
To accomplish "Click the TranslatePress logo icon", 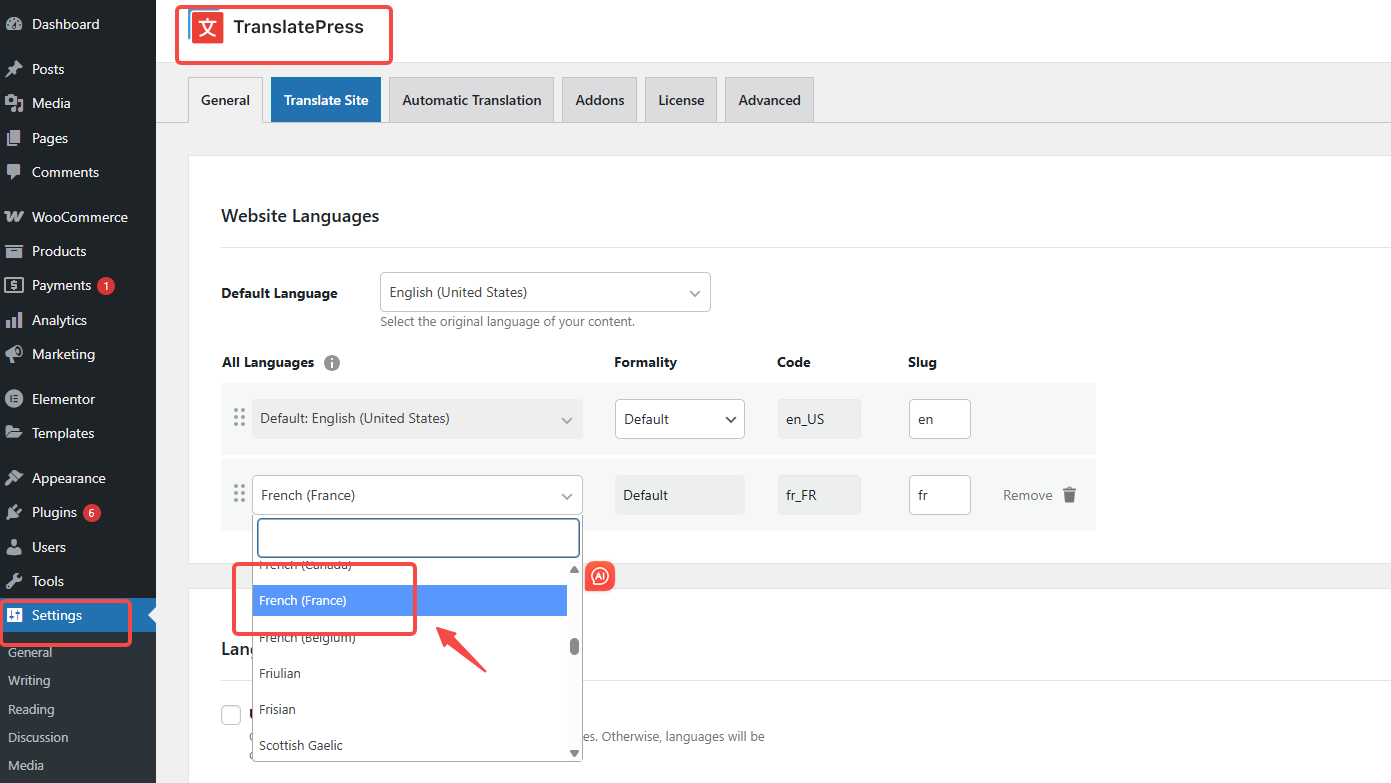I will pos(208,27).
